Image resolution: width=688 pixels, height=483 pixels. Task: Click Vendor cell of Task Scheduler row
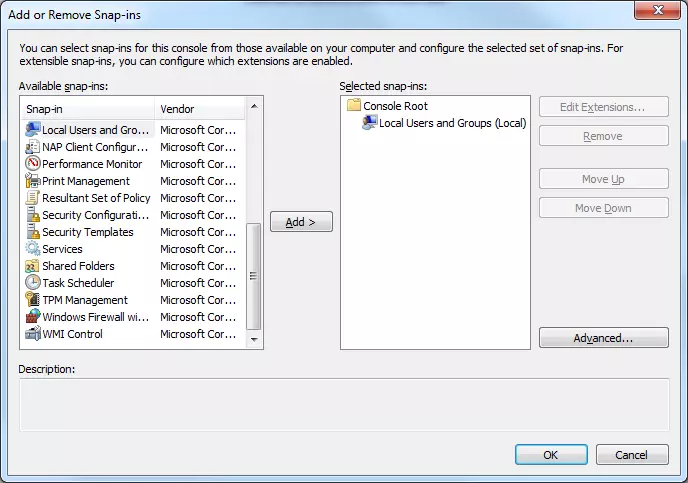coord(198,283)
